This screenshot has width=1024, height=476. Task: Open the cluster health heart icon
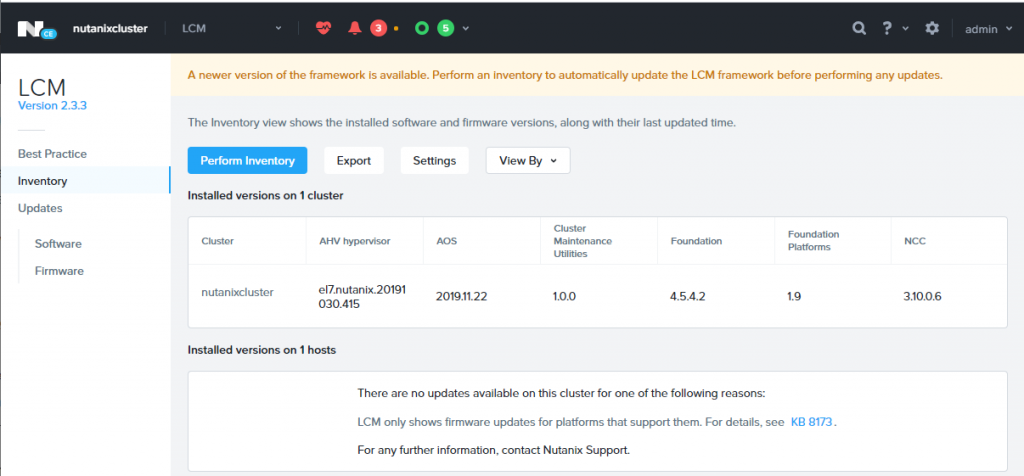(x=323, y=28)
